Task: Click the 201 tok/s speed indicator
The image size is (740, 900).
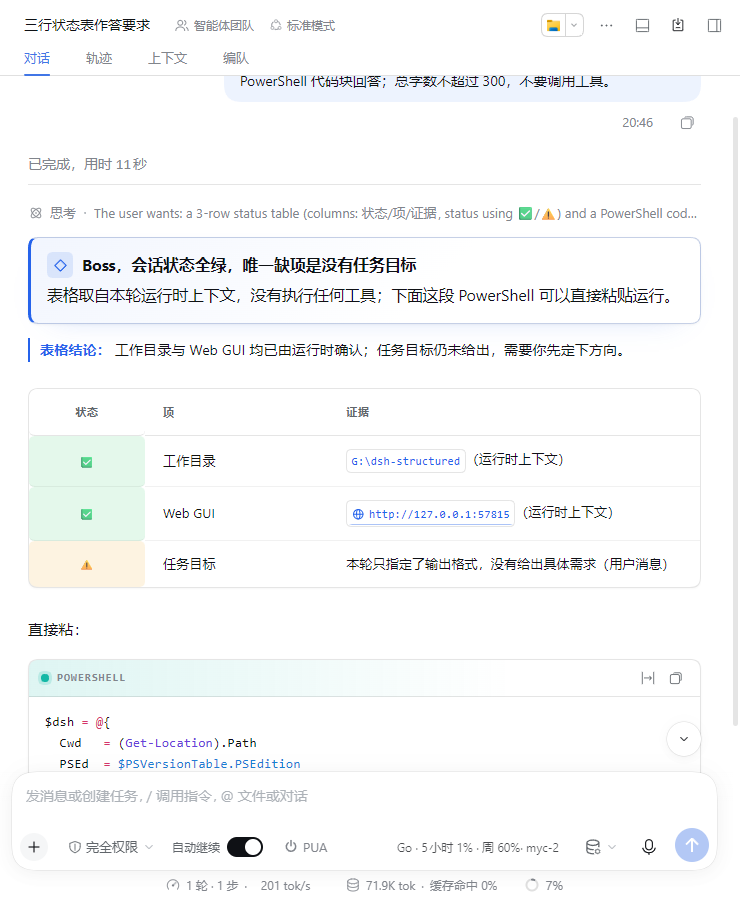Action: click(285, 886)
